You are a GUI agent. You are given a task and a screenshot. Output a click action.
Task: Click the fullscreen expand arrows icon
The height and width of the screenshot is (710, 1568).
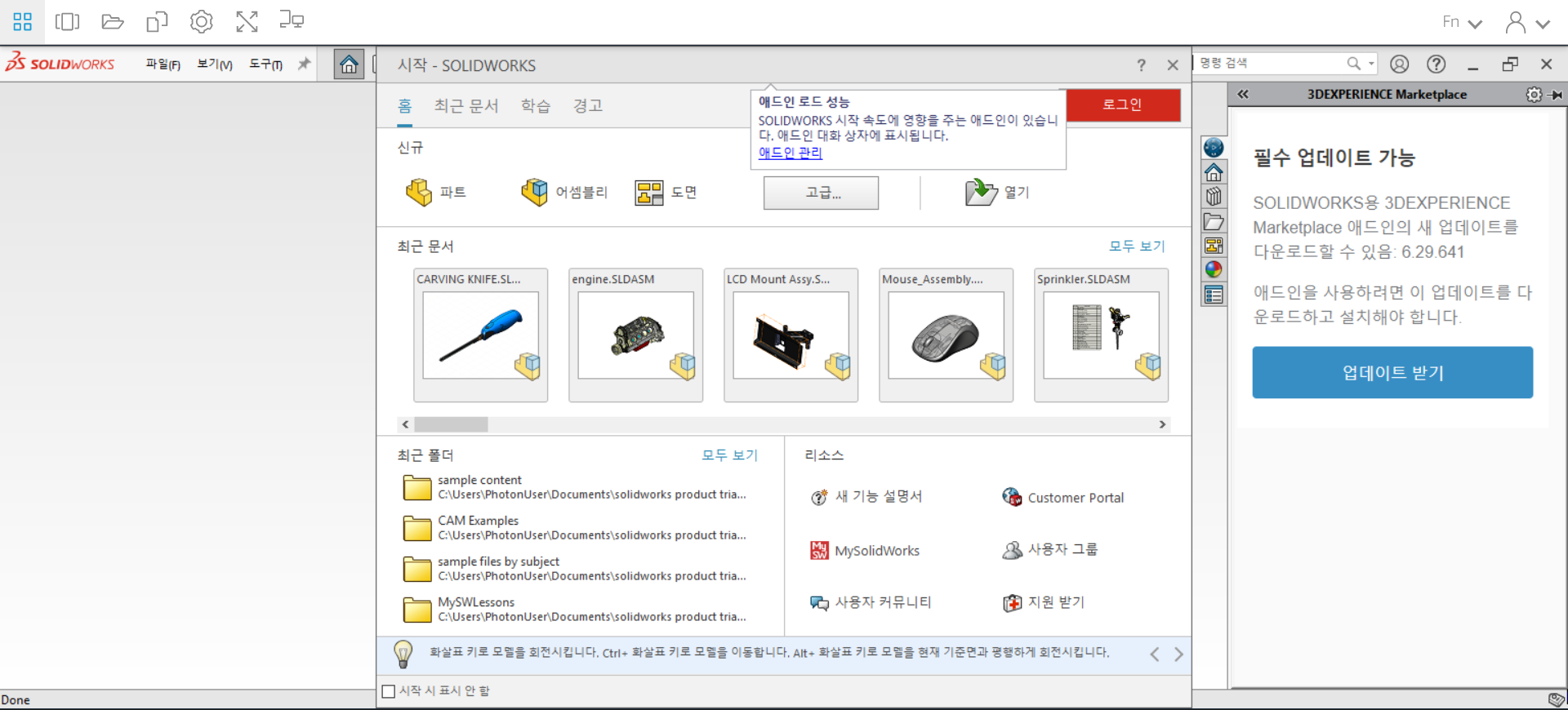pyautogui.click(x=247, y=22)
